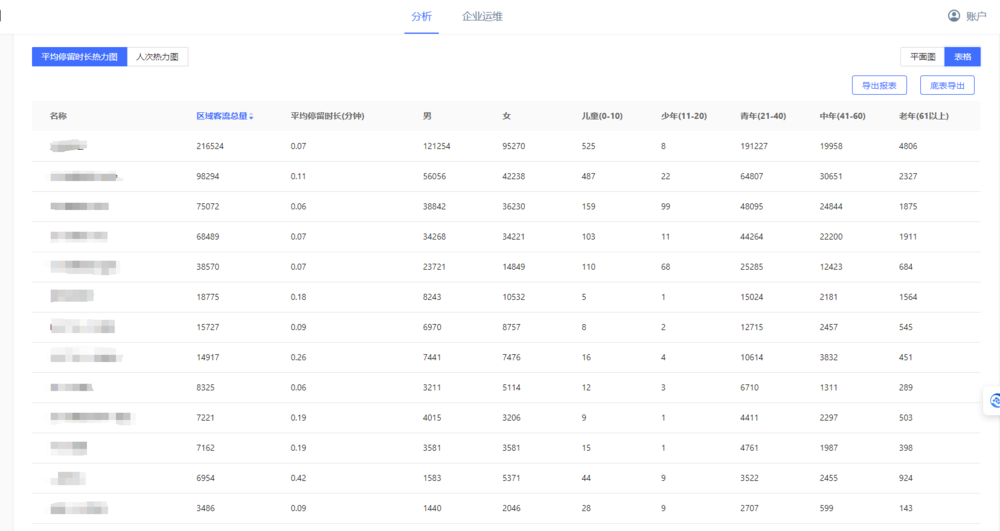This screenshot has height=531, width=1000.
Task: Click the 名称 column header
Action: pos(58,116)
